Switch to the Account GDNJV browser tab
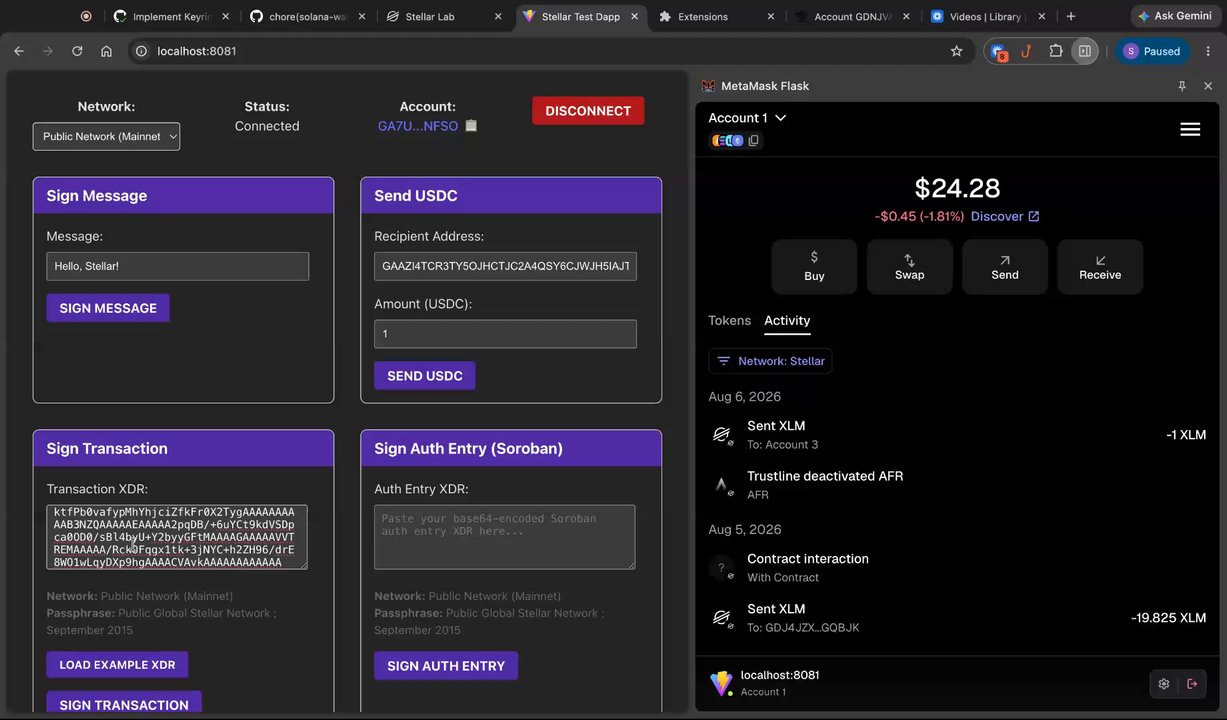1227x720 pixels. (853, 16)
